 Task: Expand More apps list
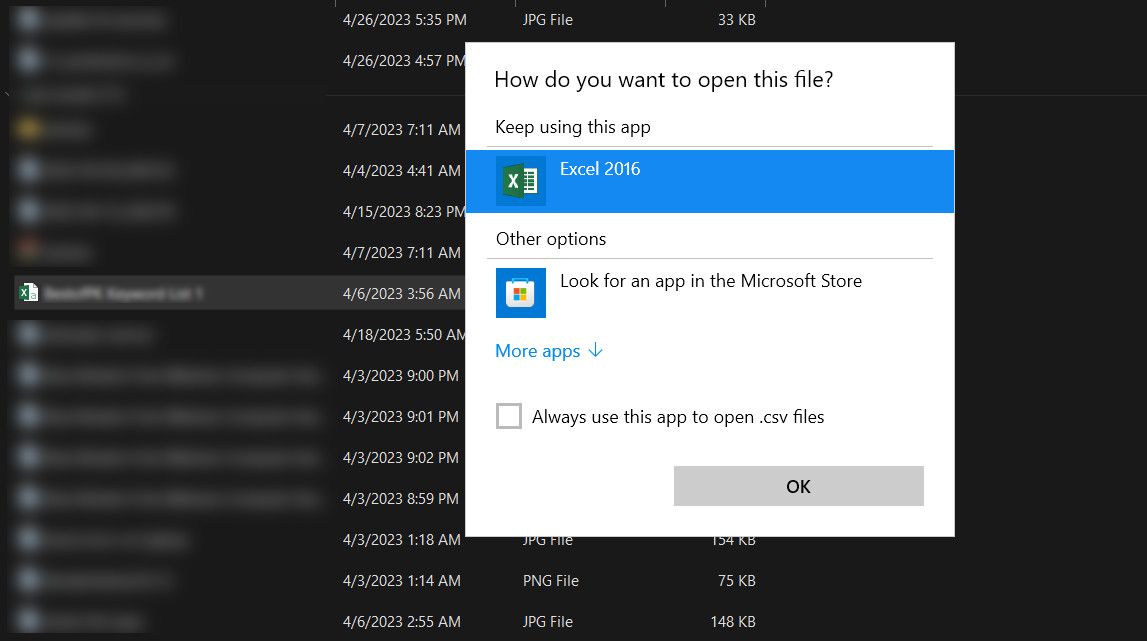(x=549, y=351)
